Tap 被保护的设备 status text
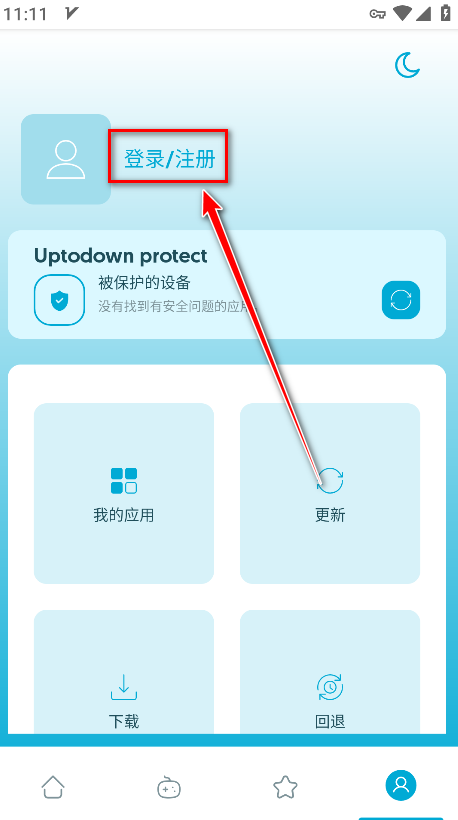Image resolution: width=458 pixels, height=820 pixels. [144, 283]
